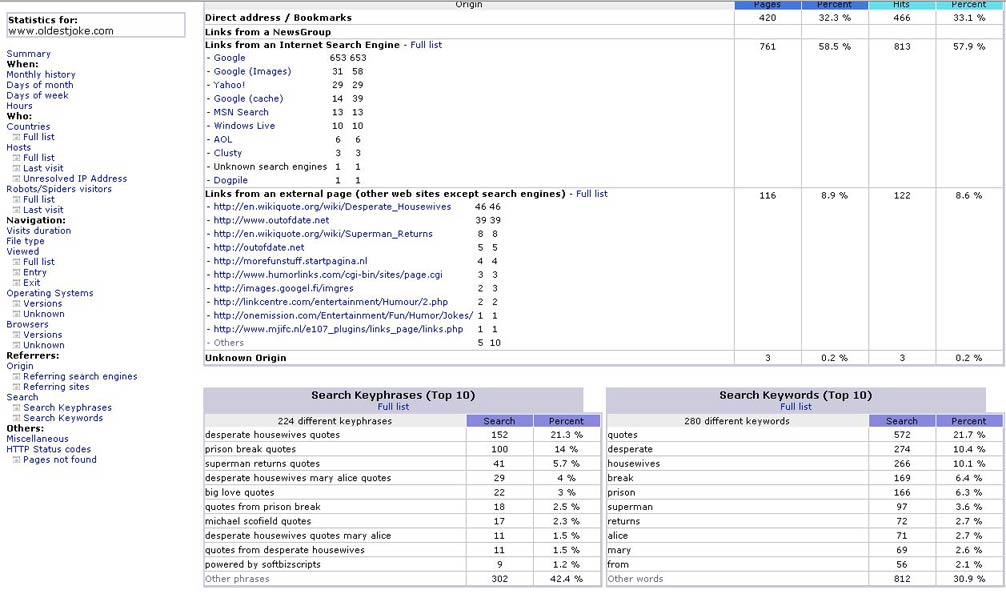Screen dimensions: 1006x598
Task: Open Last visit under Robots/Spiders visitors
Action: (x=43, y=210)
